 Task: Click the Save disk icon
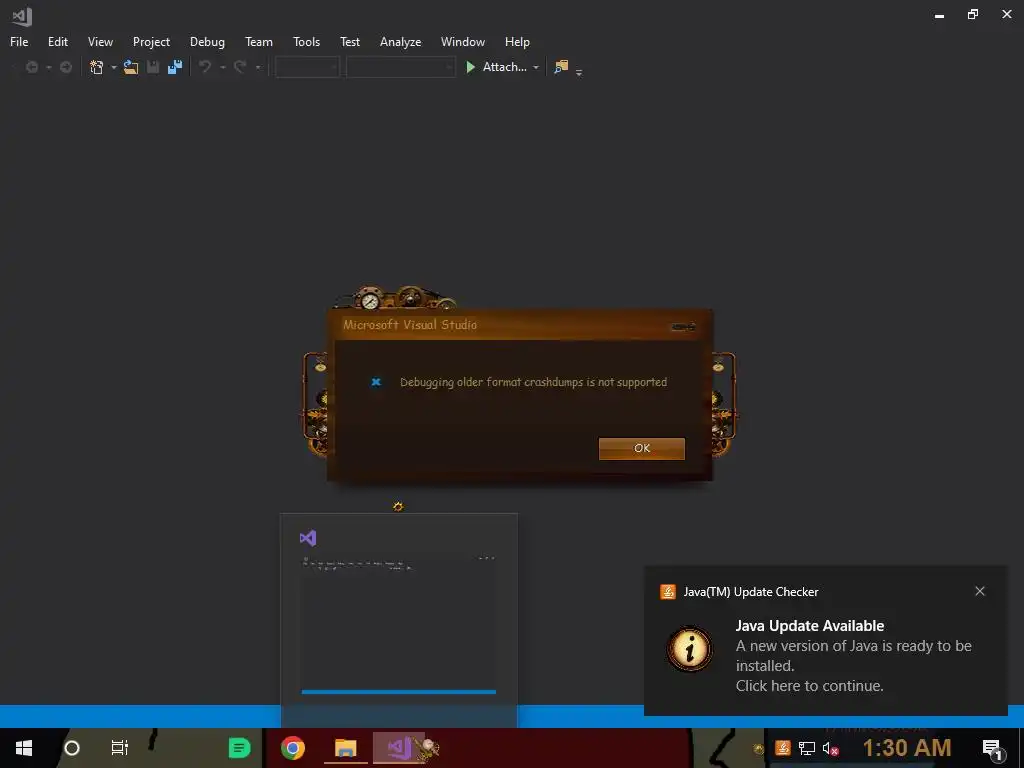pyautogui.click(x=153, y=67)
